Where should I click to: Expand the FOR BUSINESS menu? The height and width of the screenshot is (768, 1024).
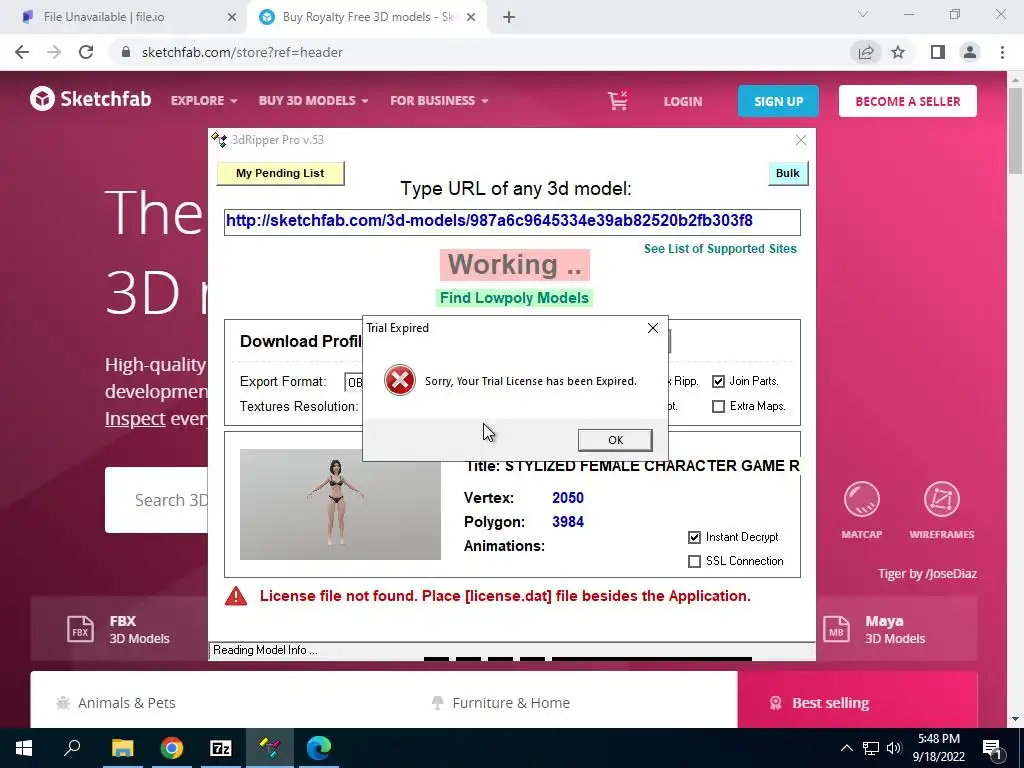(439, 101)
